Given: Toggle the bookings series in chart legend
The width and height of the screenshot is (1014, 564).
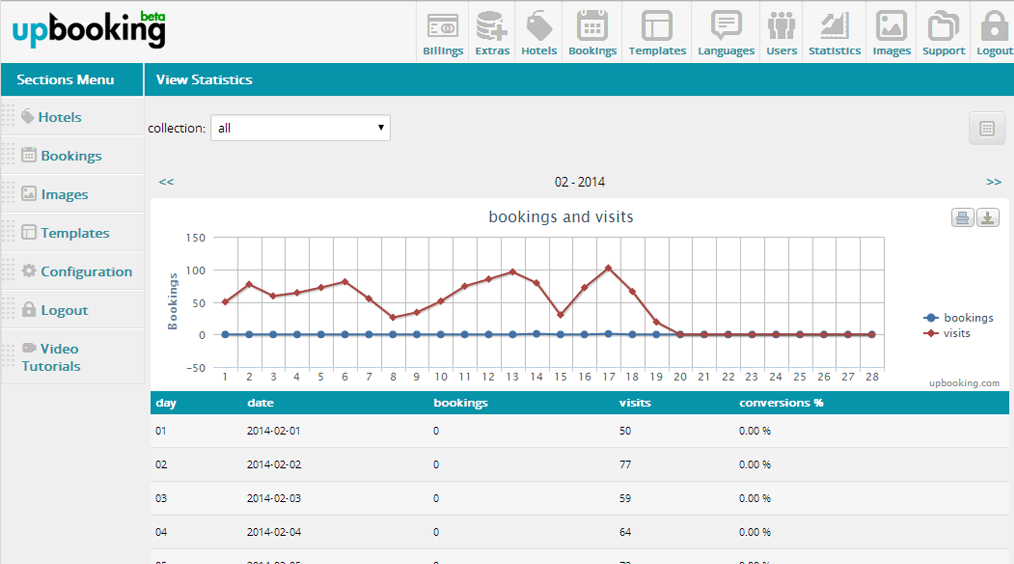Looking at the screenshot, I should [959, 318].
